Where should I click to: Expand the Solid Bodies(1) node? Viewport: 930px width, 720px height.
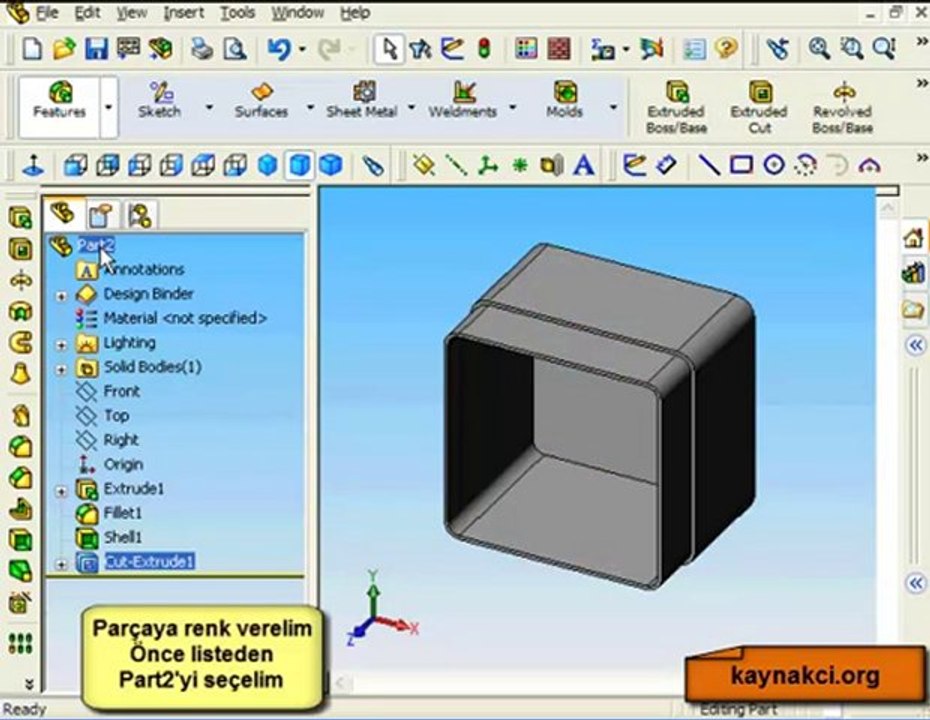pos(61,369)
